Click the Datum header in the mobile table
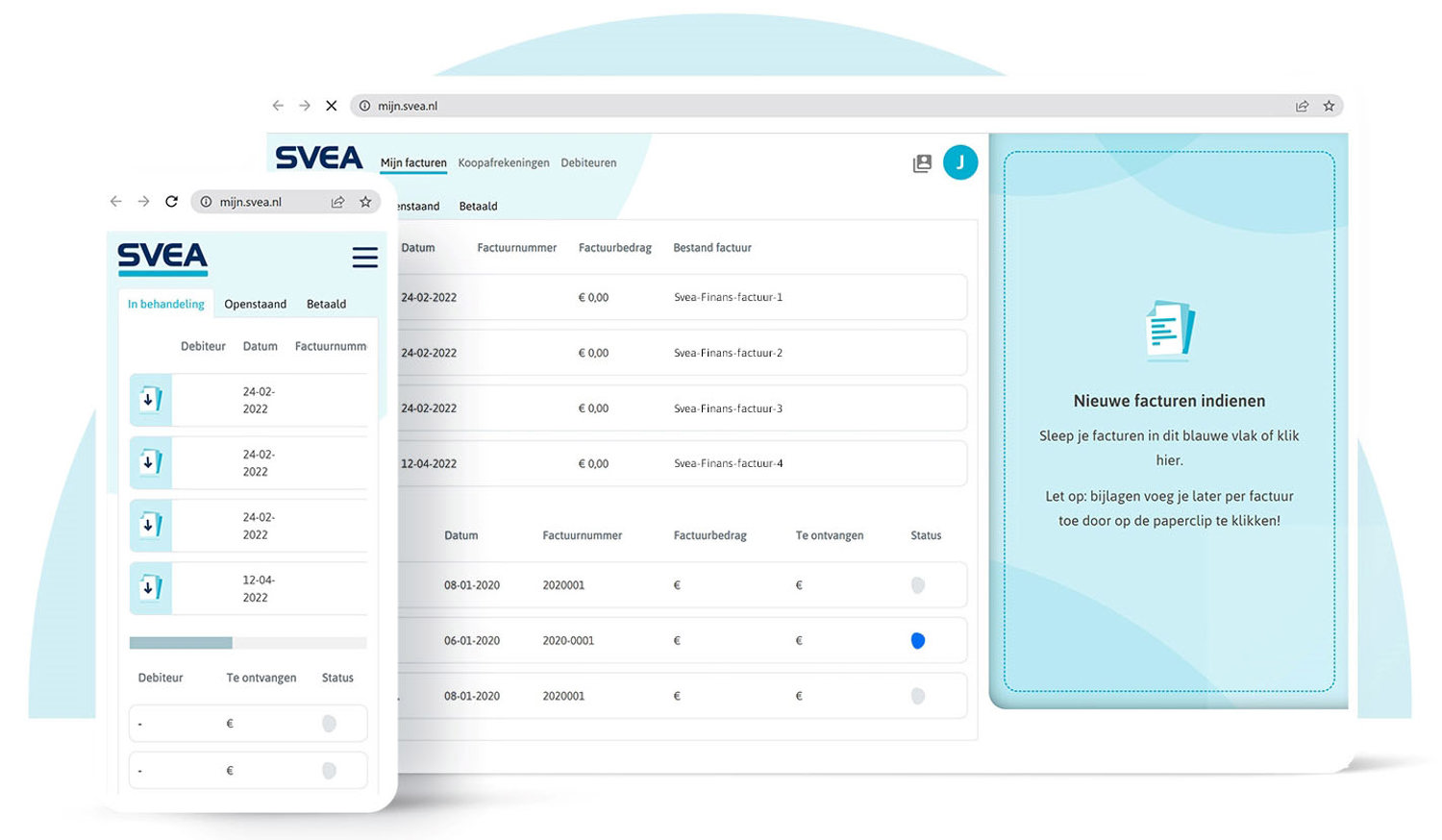1442x840 pixels. (260, 346)
